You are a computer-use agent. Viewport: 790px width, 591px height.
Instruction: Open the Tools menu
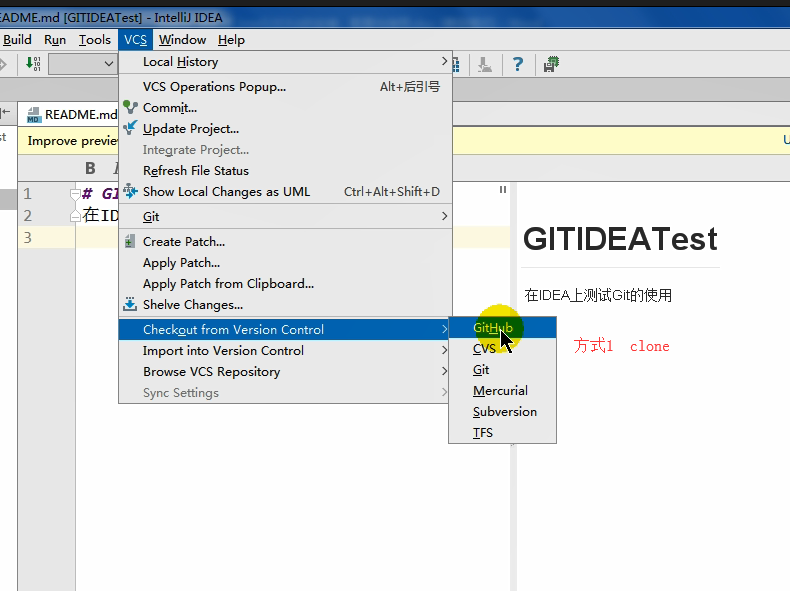click(x=95, y=40)
